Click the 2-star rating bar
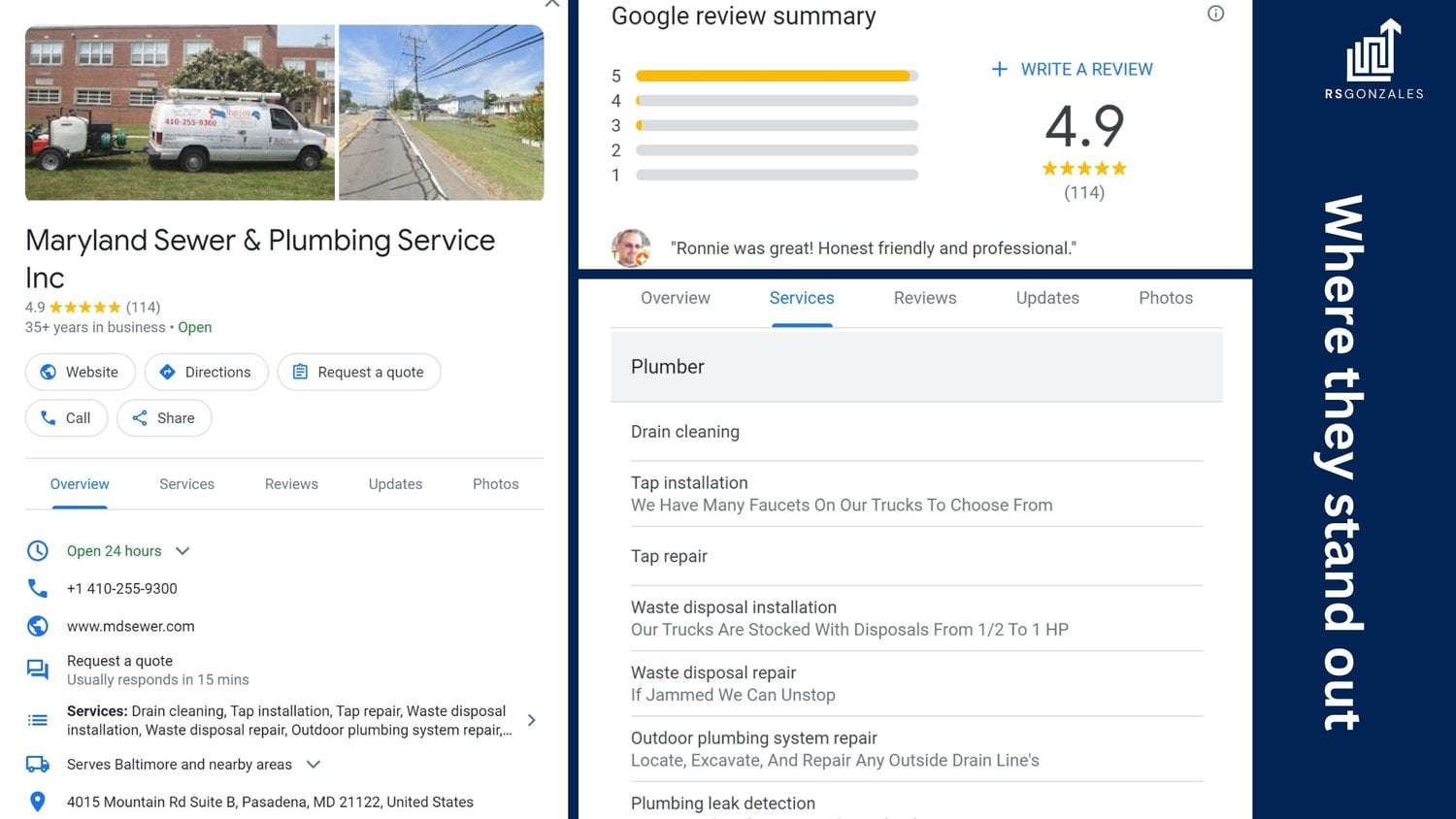This screenshot has height=819, width=1456. (x=777, y=150)
